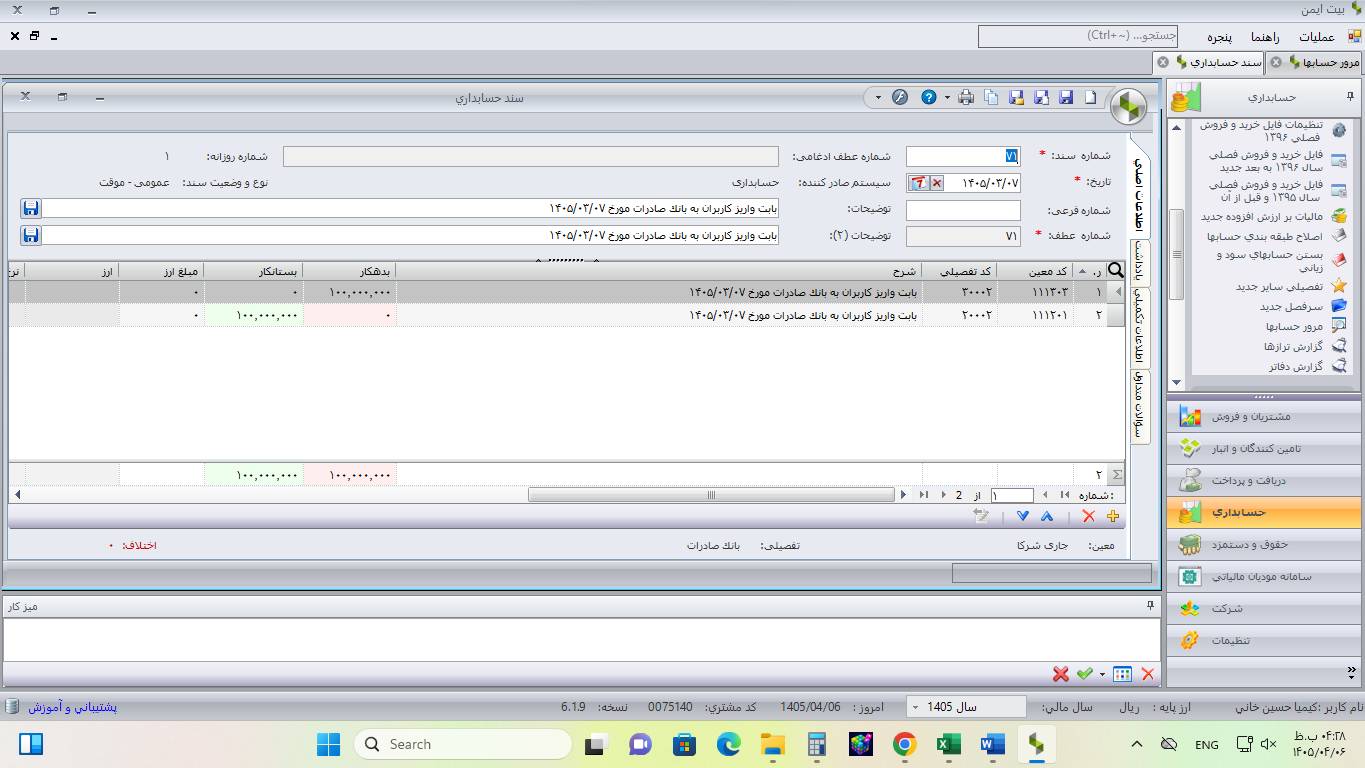Open the date picker calendar icon
This screenshot has height=768, width=1365.
918,183
